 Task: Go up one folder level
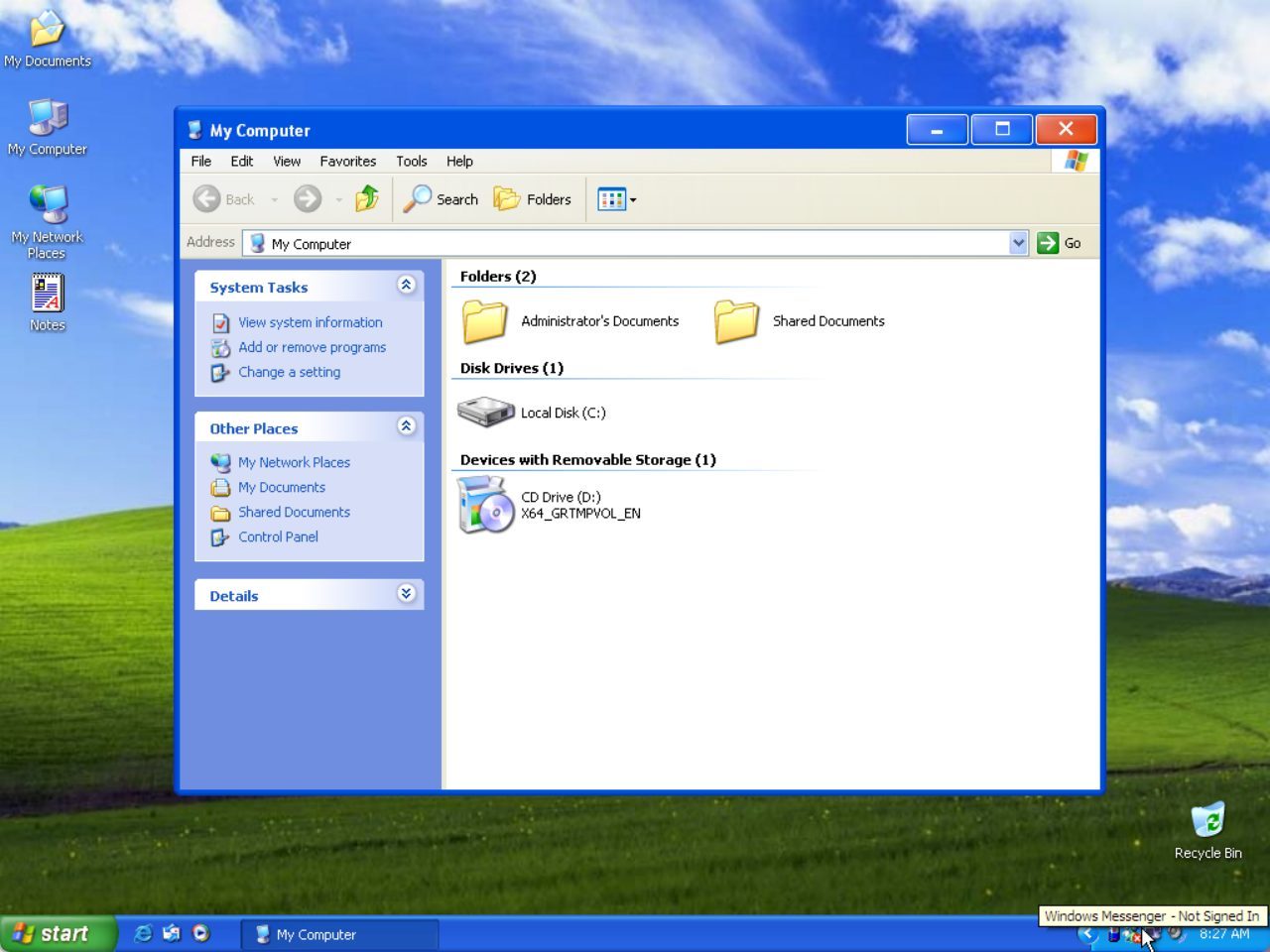(367, 199)
